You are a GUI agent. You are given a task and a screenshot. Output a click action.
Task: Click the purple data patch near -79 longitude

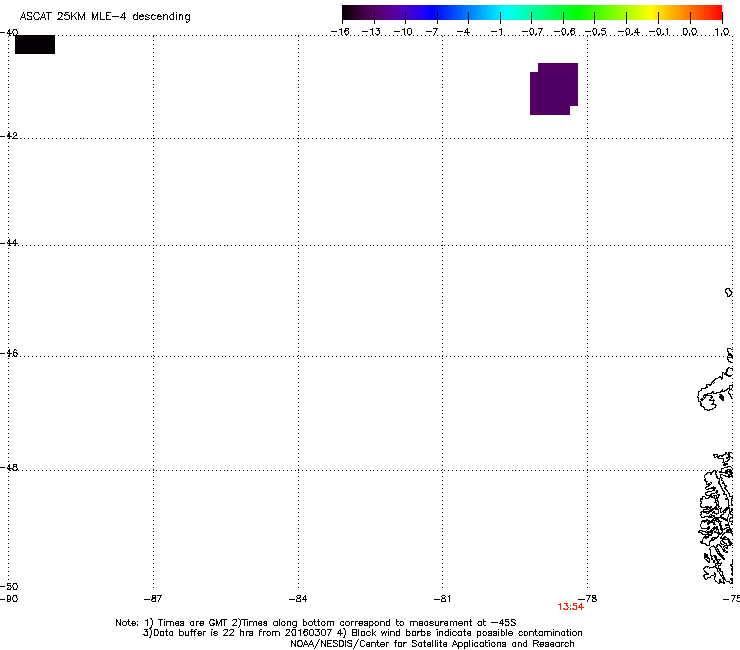[x=554, y=89]
